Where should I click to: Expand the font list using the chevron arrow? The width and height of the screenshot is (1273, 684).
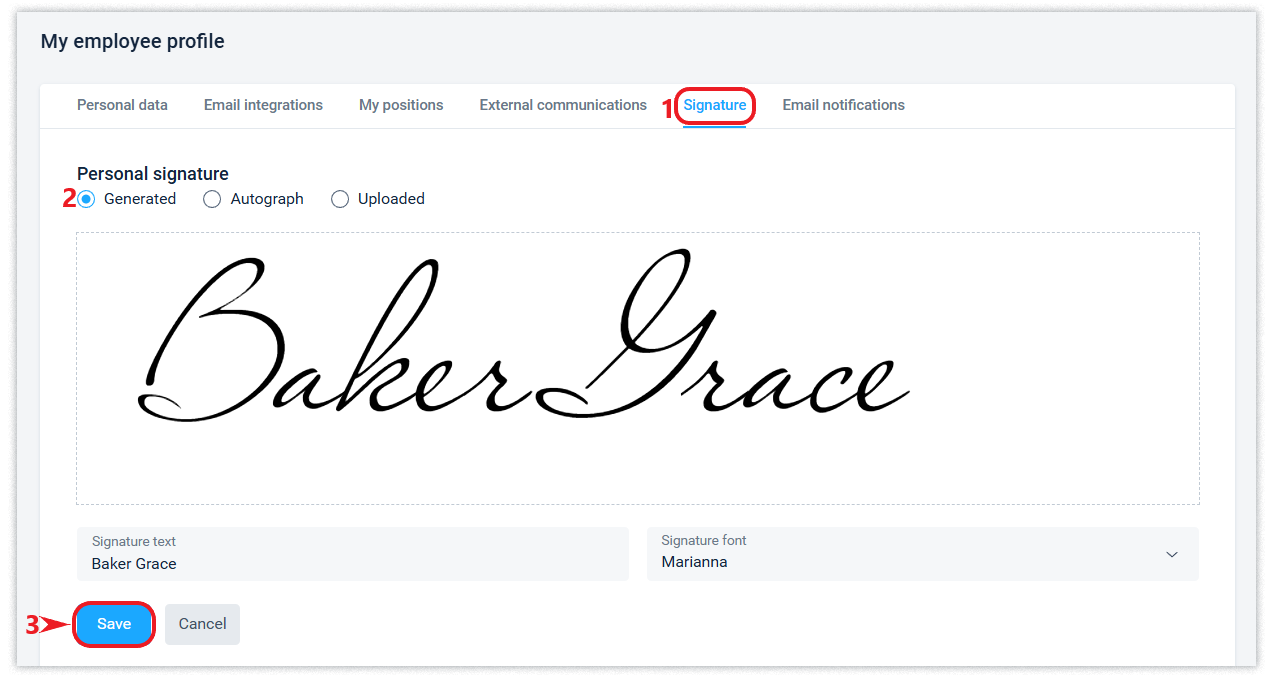pos(1172,555)
